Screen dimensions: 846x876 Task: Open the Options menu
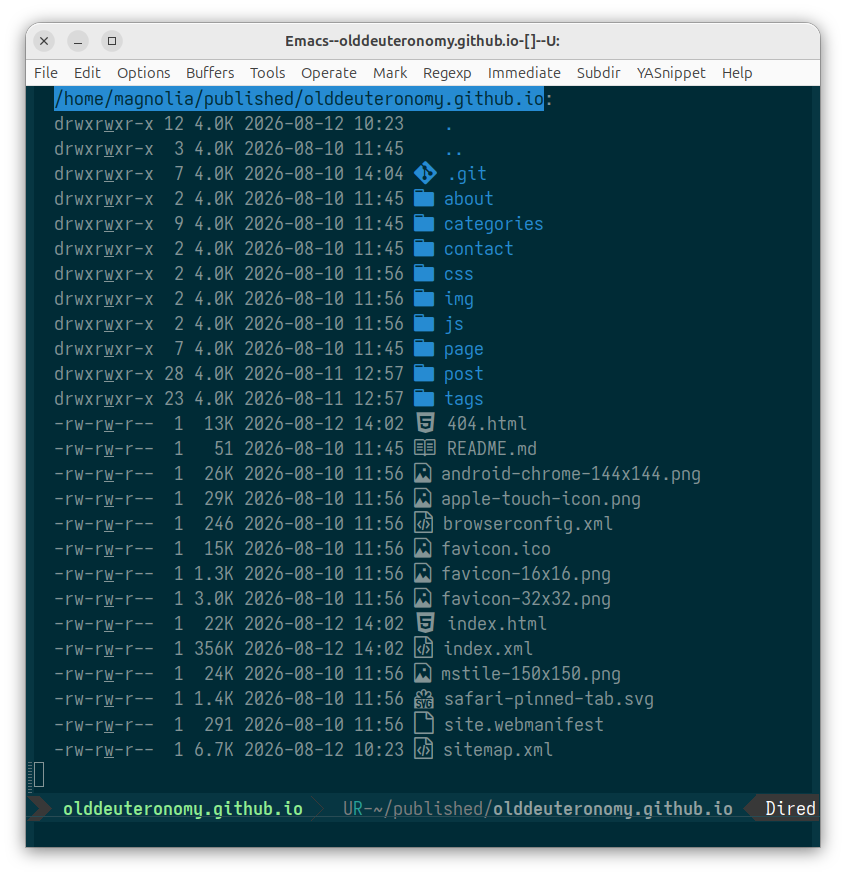click(144, 73)
